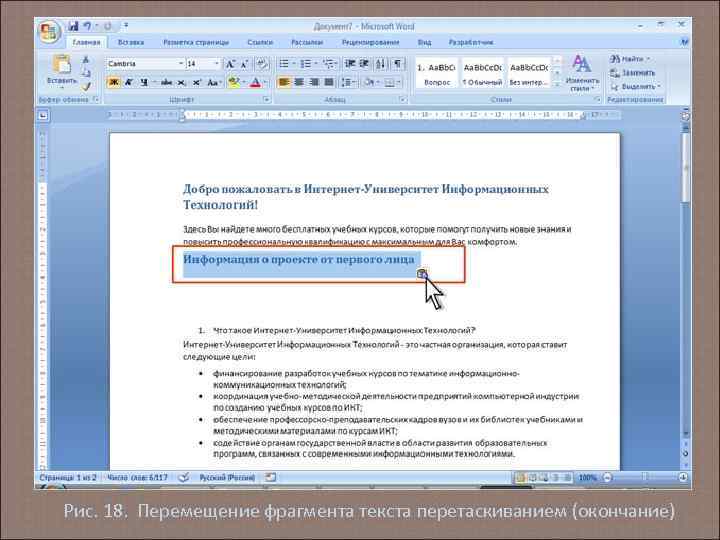Open the Шрифт dialog launcher
This screenshot has width=720, height=540.
tap(266, 100)
